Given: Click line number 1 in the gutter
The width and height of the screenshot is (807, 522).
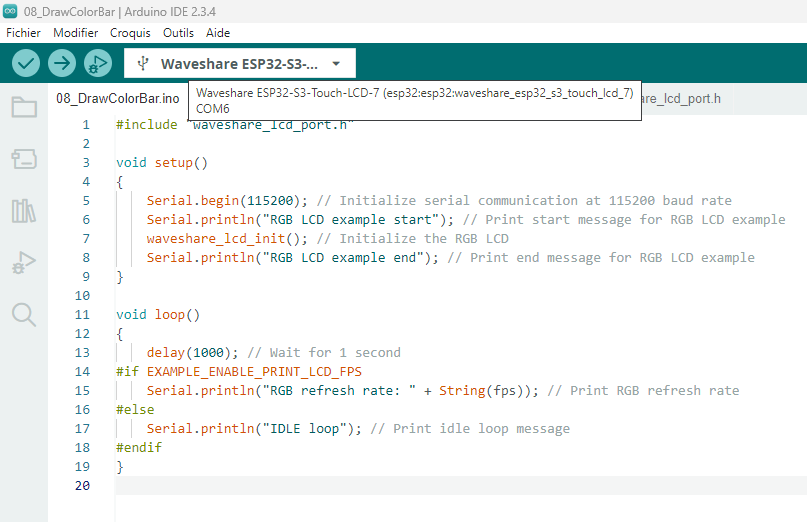Looking at the screenshot, I should pyautogui.click(x=86, y=125).
